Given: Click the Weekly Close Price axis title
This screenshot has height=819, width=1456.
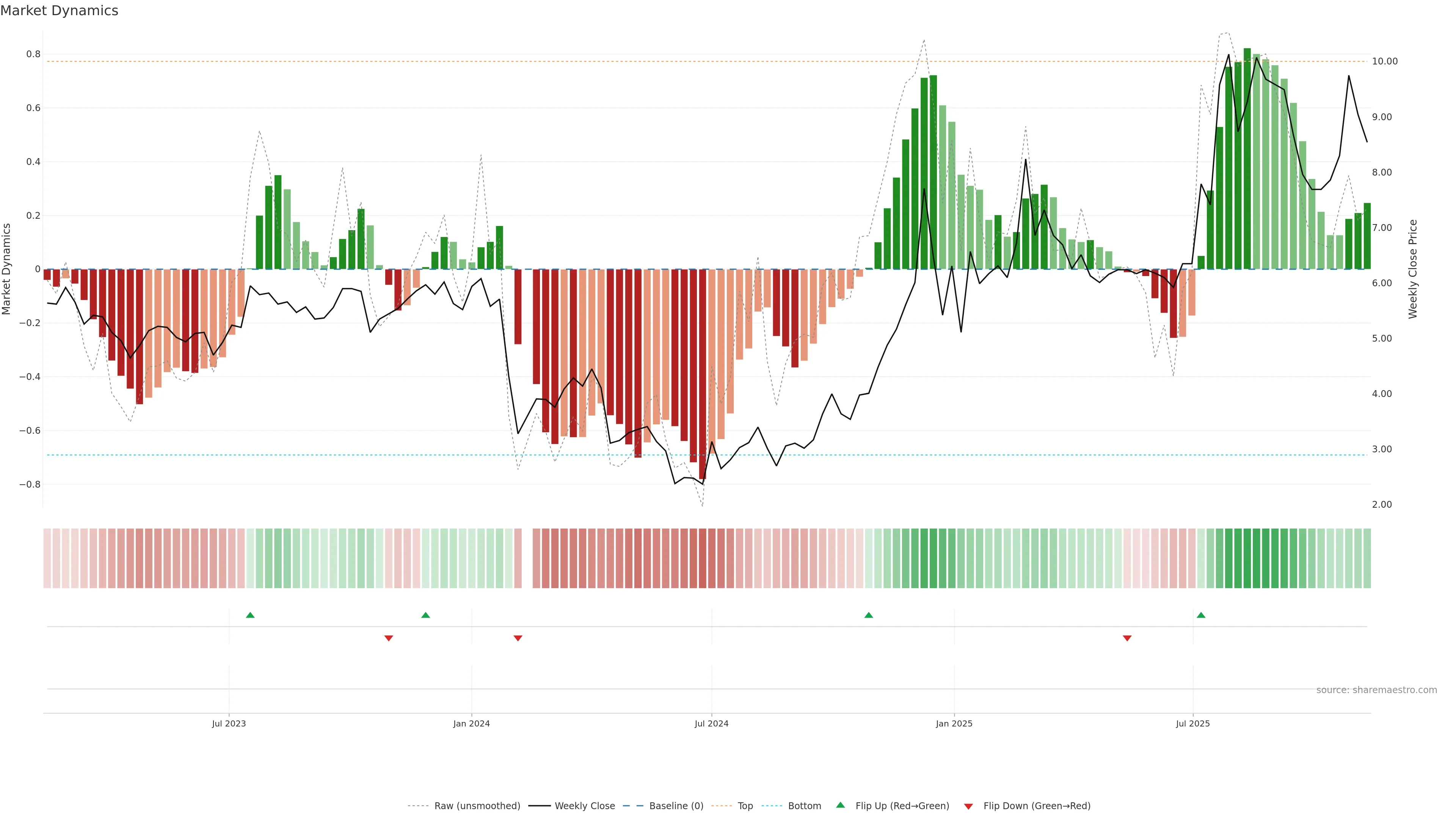Looking at the screenshot, I should (1412, 269).
